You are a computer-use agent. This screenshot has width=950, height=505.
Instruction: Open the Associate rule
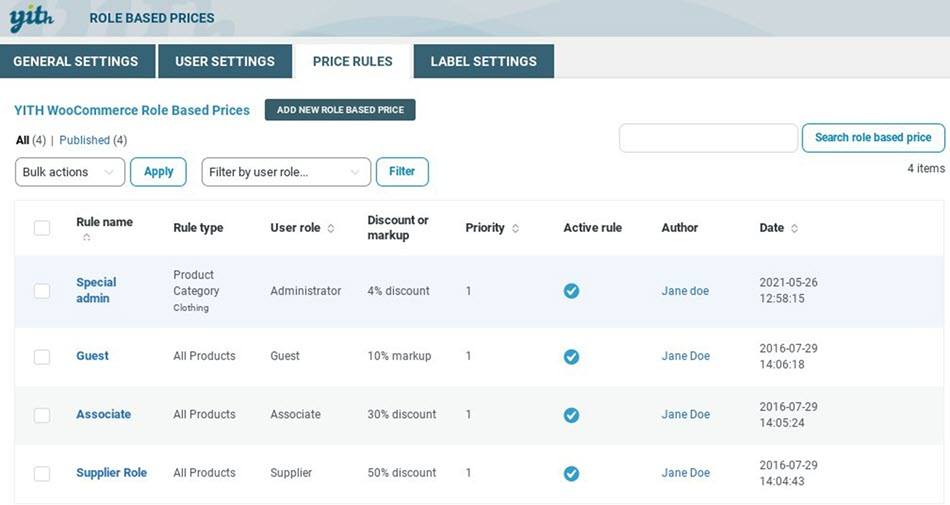click(x=104, y=414)
